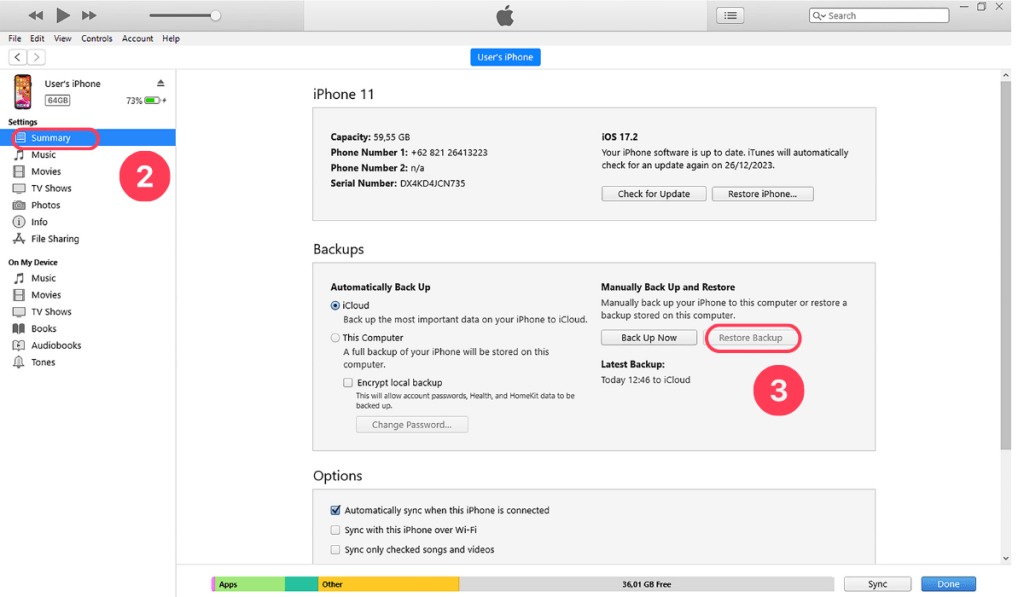
Task: Select the iCloud backup radio button
Action: pyautogui.click(x=335, y=305)
